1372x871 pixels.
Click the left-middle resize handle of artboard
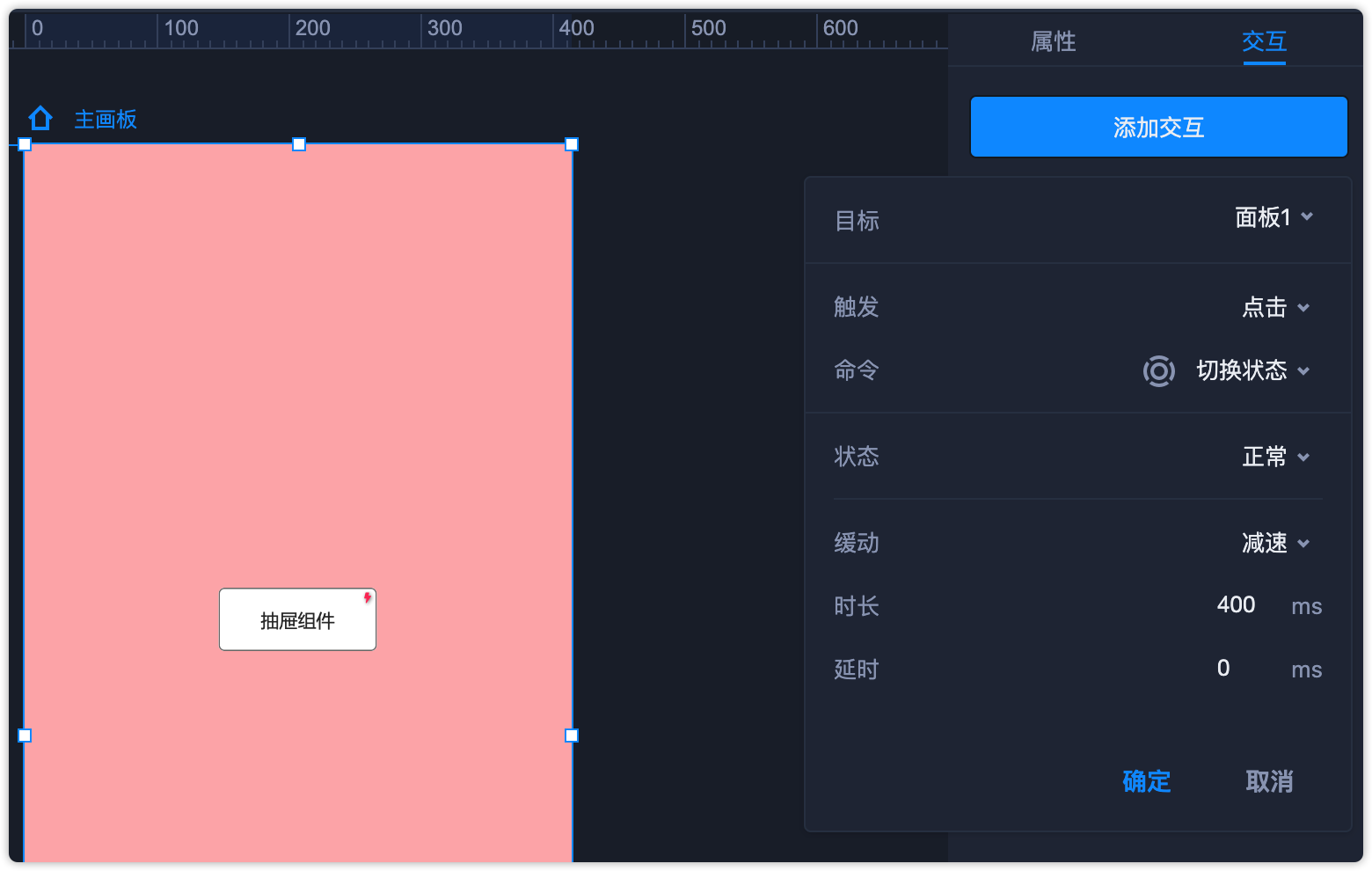(x=25, y=736)
